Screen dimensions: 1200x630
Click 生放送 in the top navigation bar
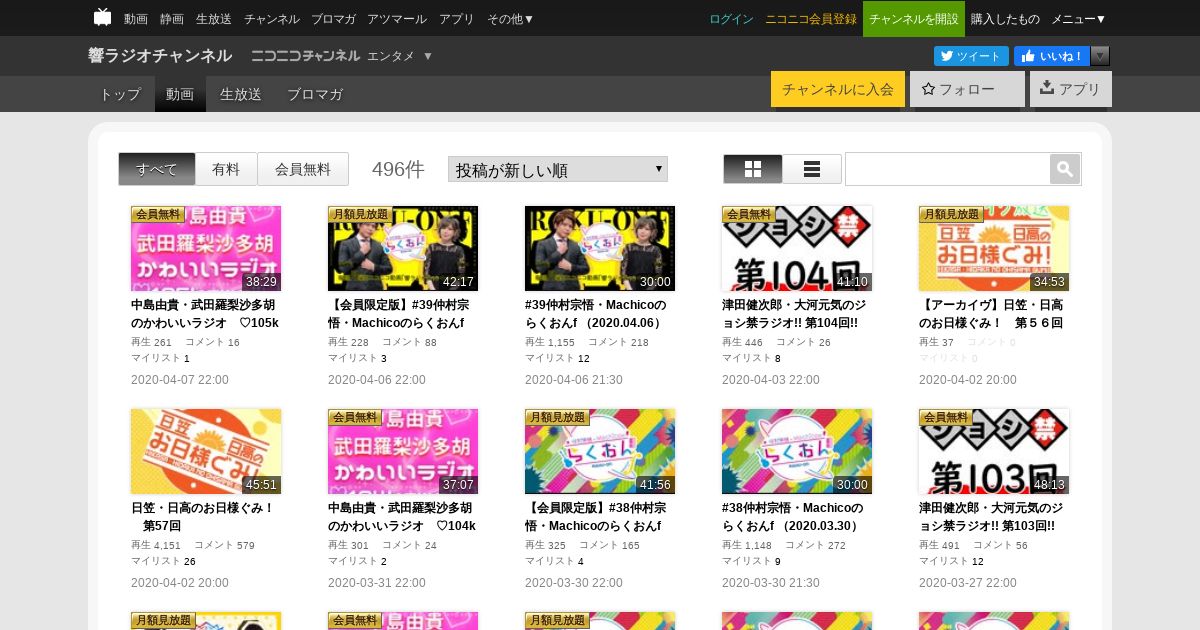tap(214, 19)
